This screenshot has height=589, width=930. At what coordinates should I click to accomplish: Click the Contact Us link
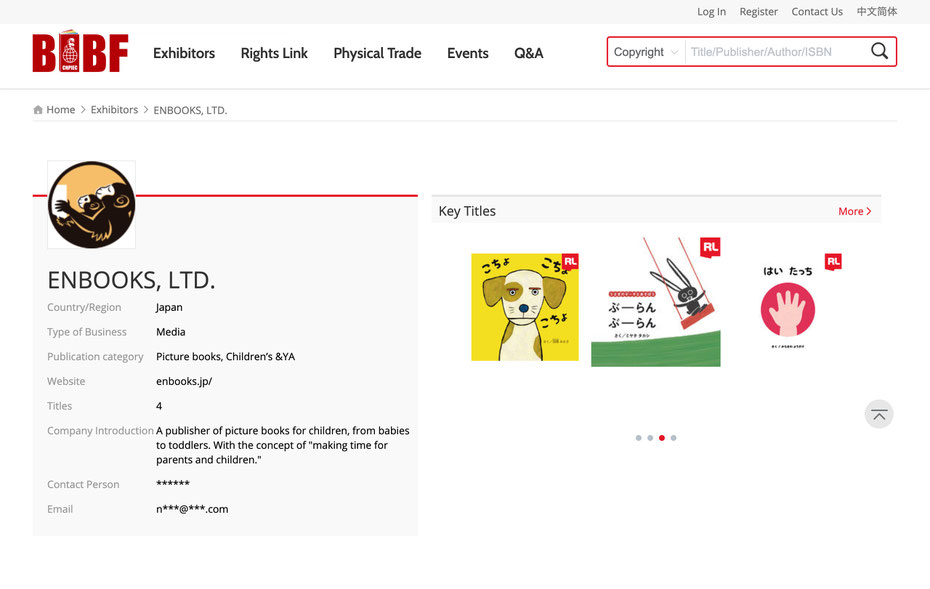(817, 12)
